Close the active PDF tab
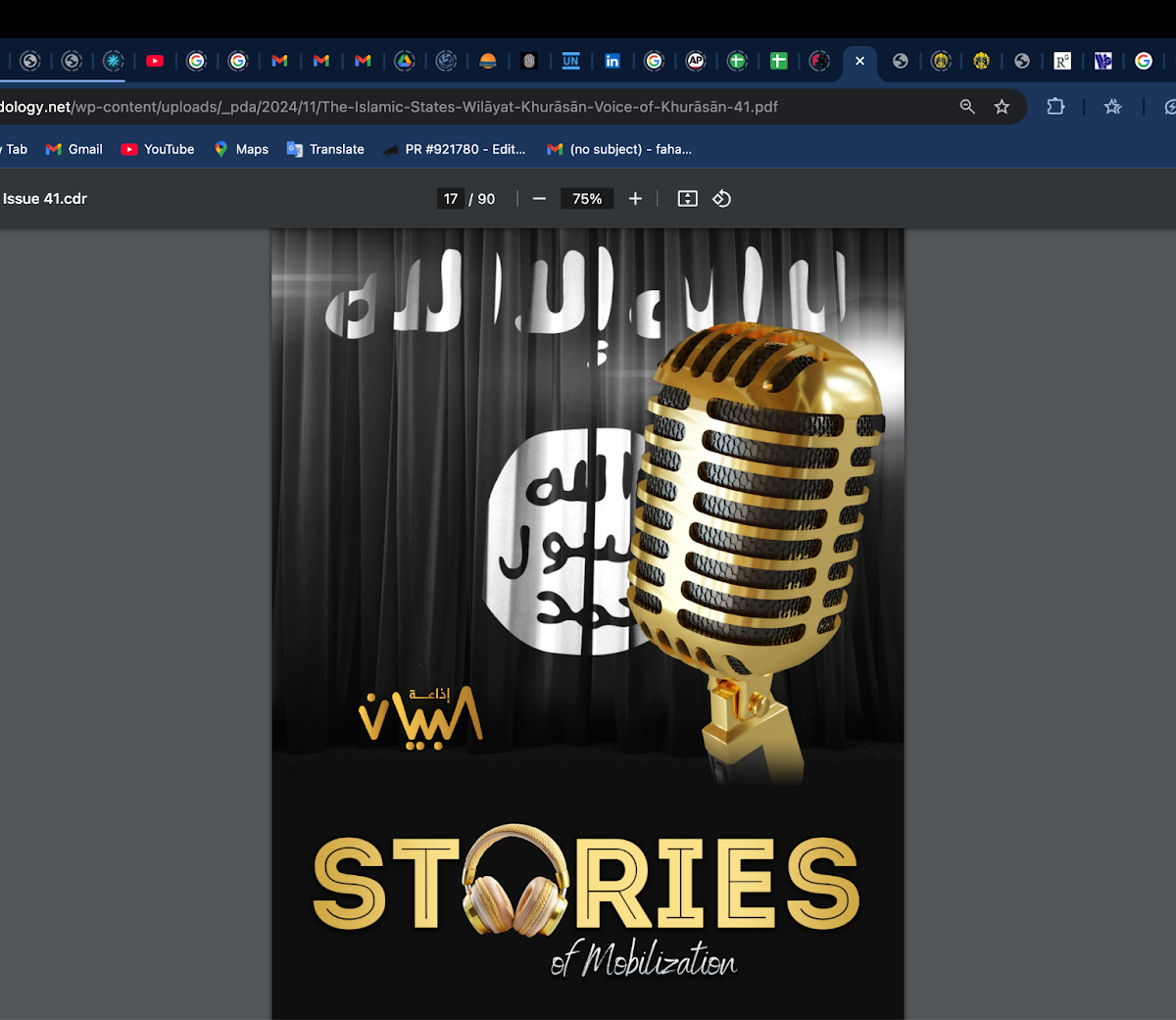The height and width of the screenshot is (1020, 1176). [x=859, y=61]
